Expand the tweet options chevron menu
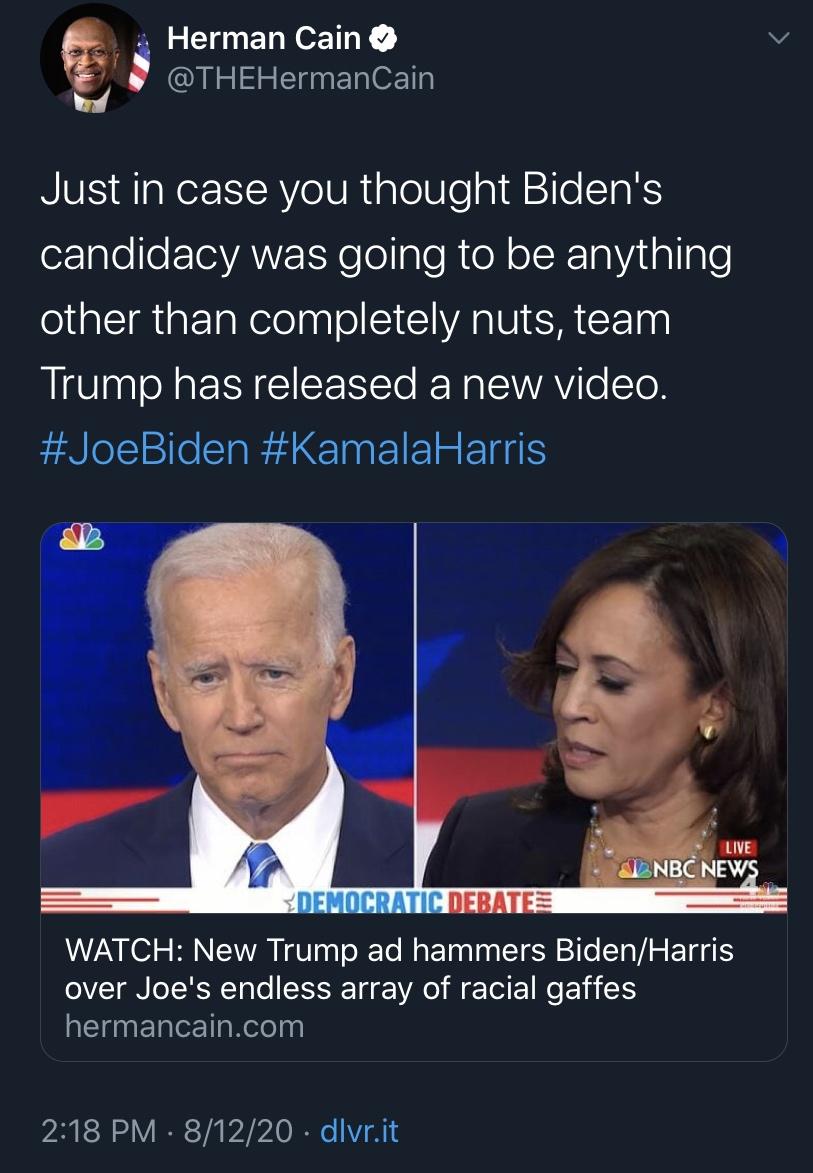The width and height of the screenshot is (813, 1173). (x=777, y=38)
